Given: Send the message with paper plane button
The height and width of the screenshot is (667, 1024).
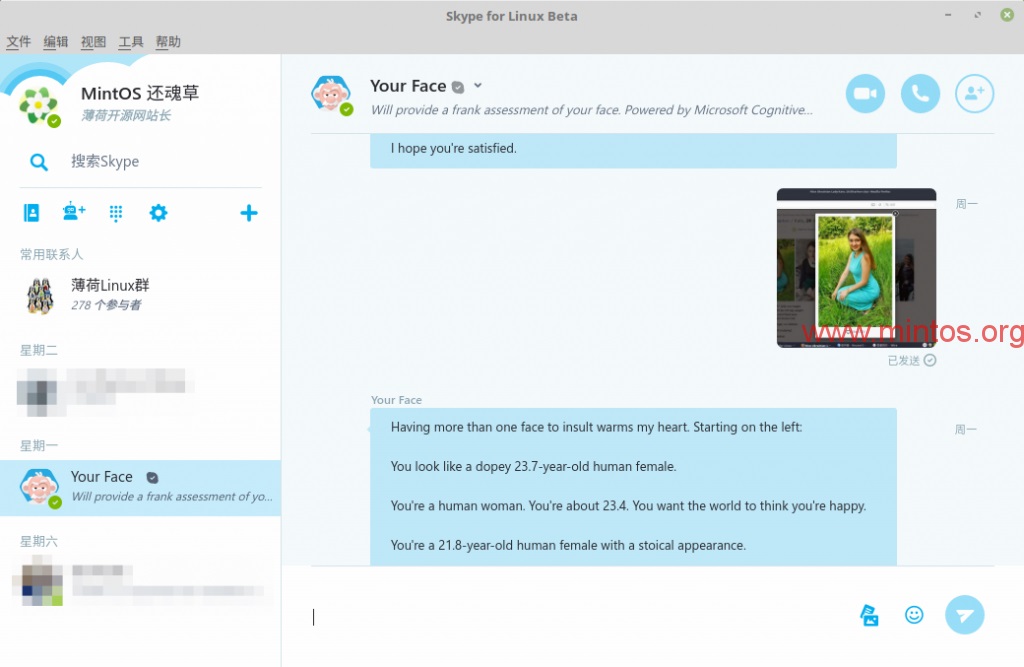Looking at the screenshot, I should [965, 615].
